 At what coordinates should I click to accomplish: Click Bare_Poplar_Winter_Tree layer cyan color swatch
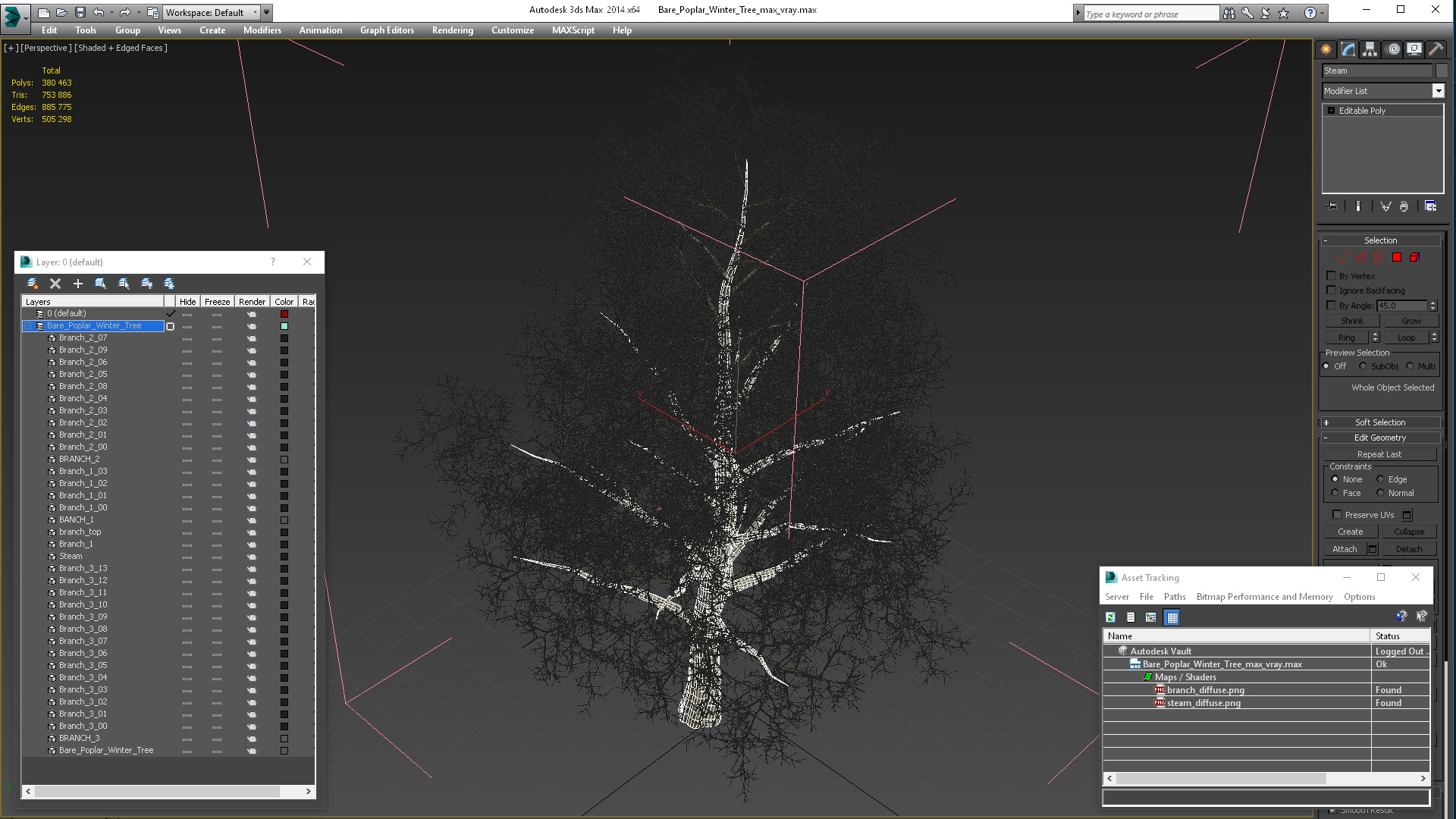(x=284, y=326)
